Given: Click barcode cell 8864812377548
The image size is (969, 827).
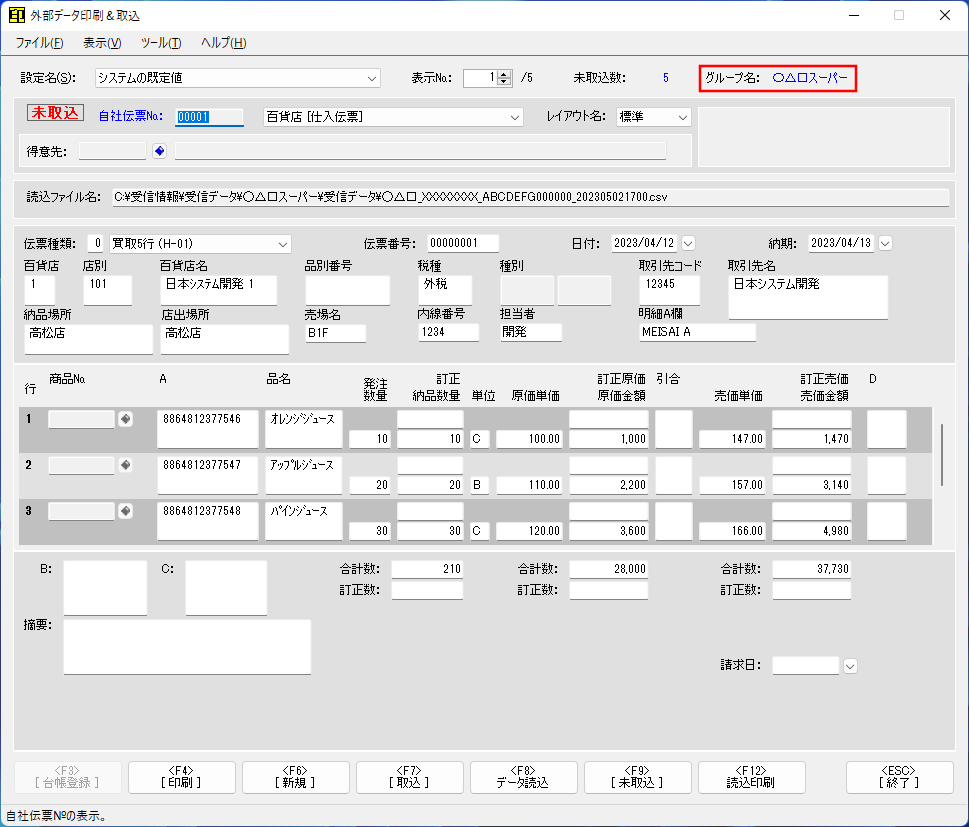Looking at the screenshot, I should pyautogui.click(x=208, y=521).
